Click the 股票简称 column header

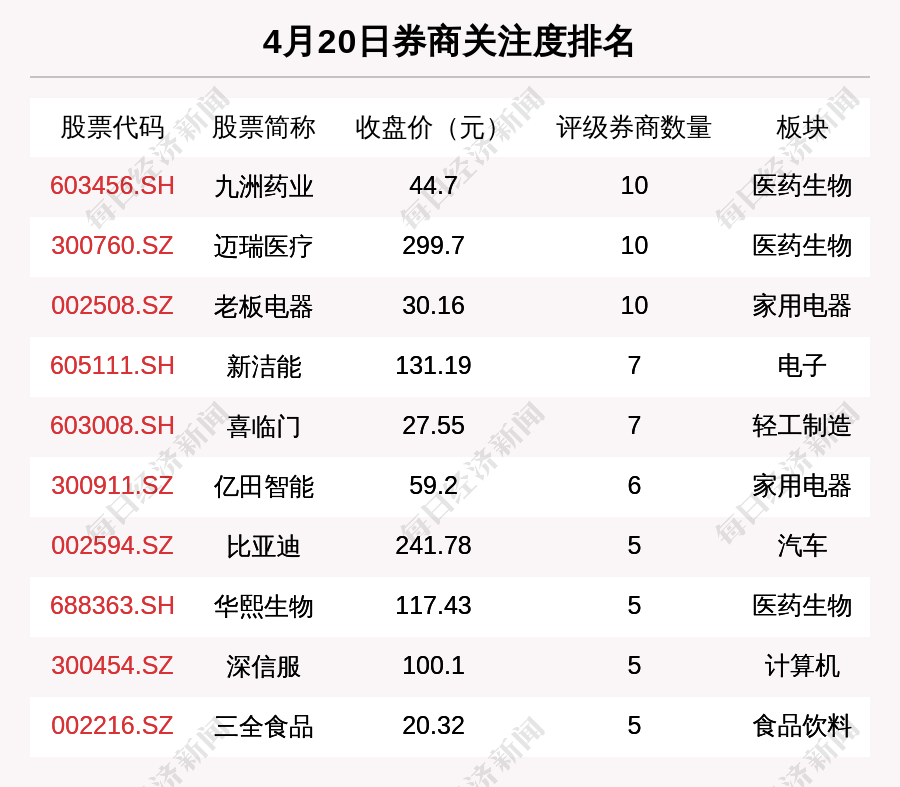coord(263,128)
